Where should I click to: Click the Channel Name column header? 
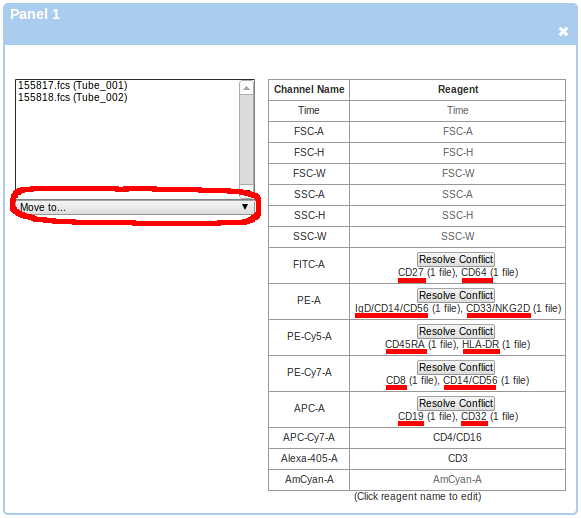tap(309, 89)
